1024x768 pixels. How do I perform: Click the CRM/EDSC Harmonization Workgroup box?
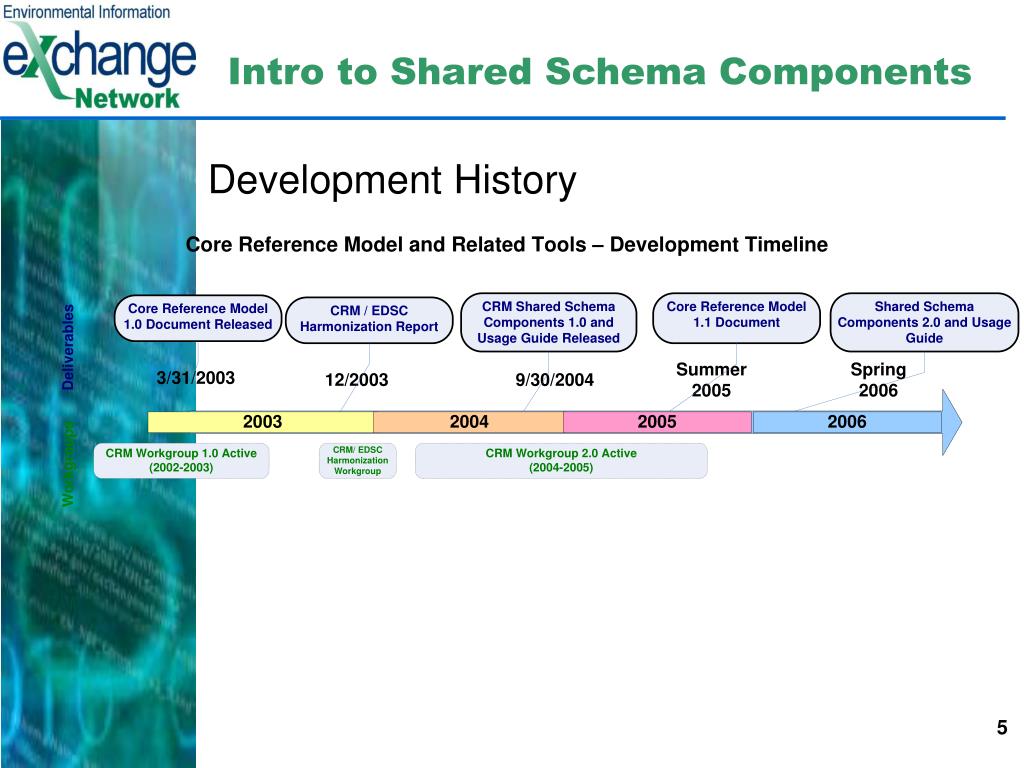[x=357, y=460]
